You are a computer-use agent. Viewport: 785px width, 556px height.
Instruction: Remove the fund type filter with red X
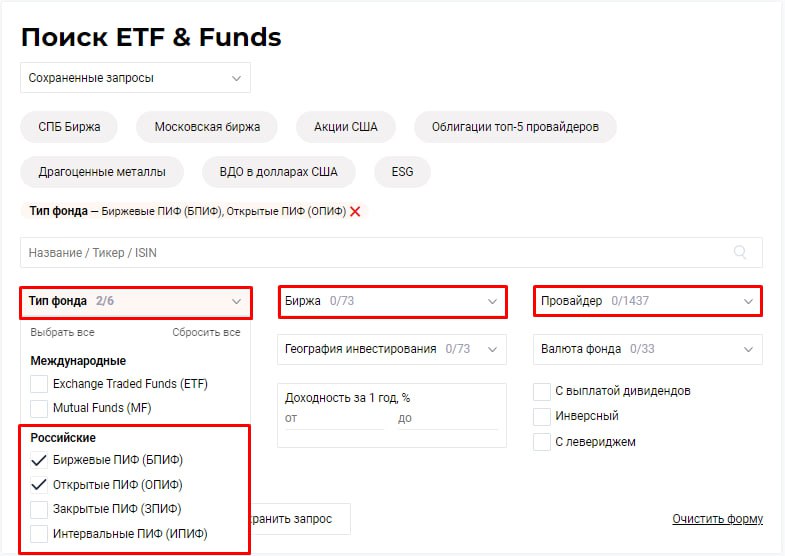tap(355, 211)
